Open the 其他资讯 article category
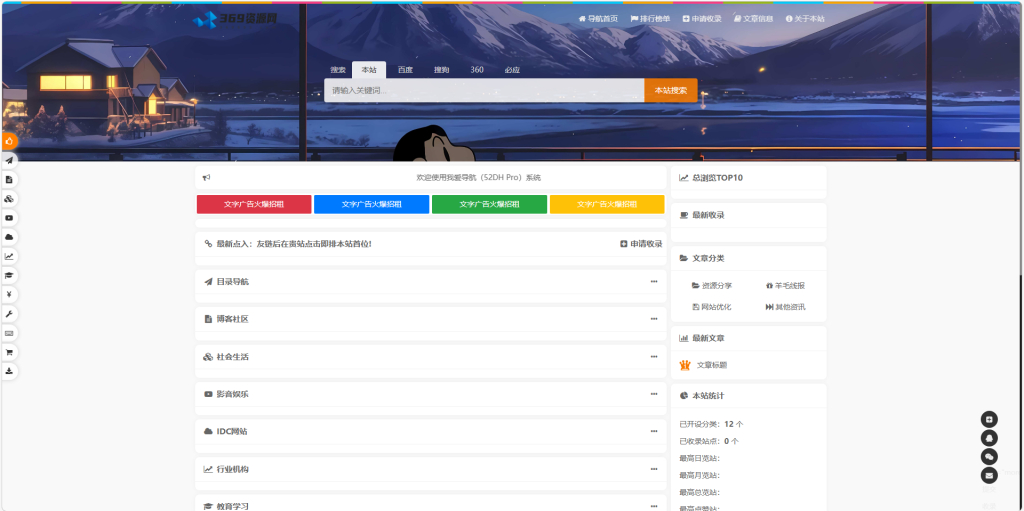1024x511 pixels. point(786,306)
